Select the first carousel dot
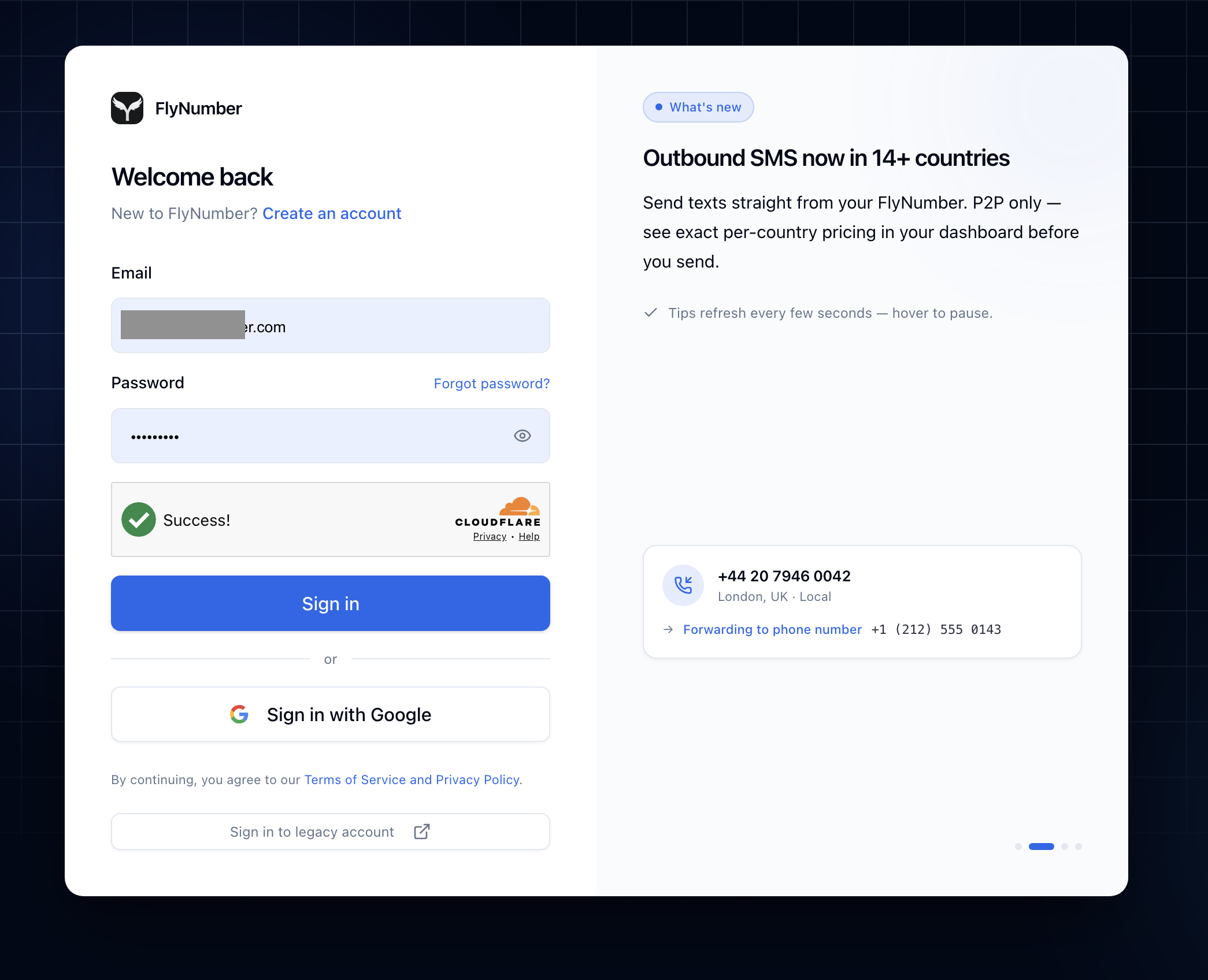Screen dimensions: 1208x980 coord(1018,847)
